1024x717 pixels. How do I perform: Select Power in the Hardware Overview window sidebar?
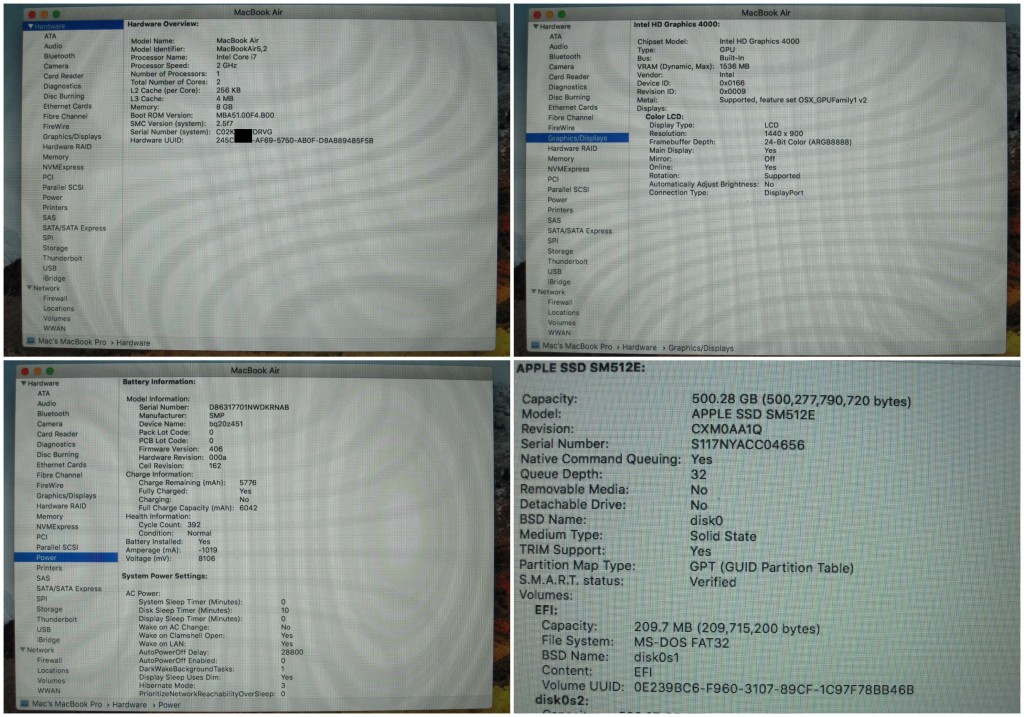pyautogui.click(x=52, y=197)
